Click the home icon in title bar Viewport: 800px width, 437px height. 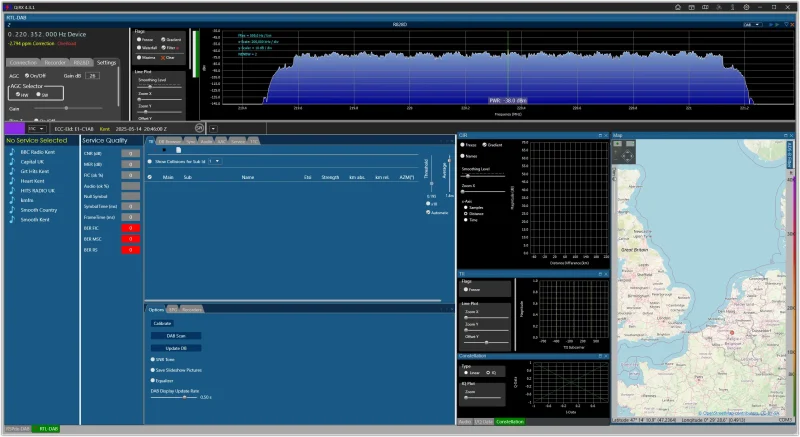pos(677,6)
